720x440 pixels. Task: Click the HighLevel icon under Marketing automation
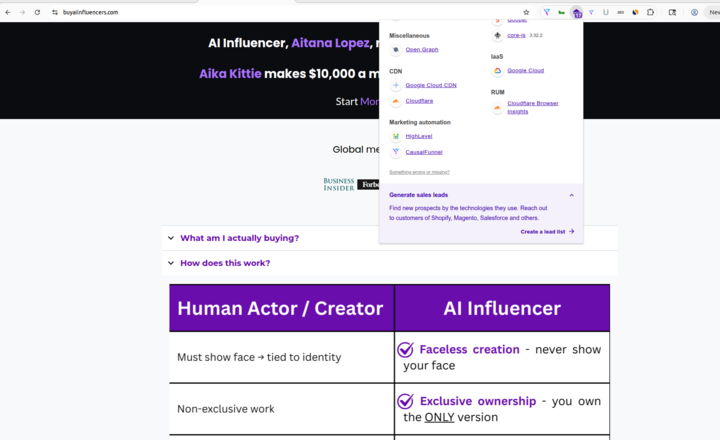[x=396, y=136]
